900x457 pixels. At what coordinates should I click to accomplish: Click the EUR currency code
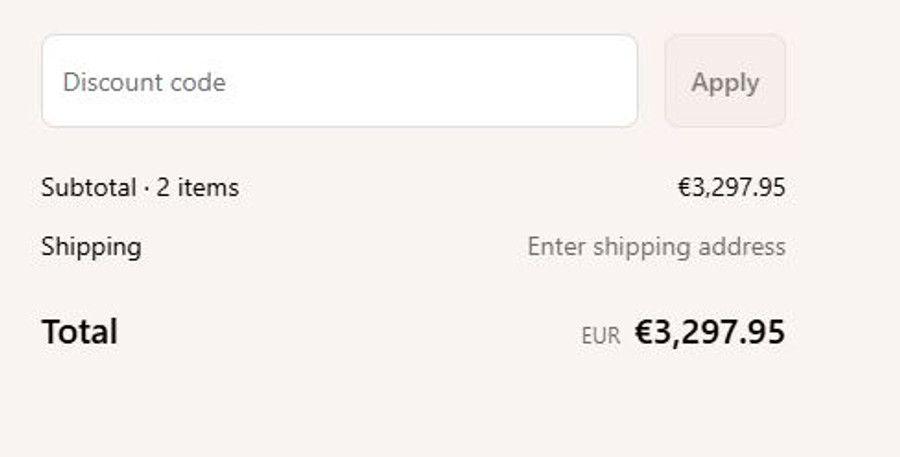[x=600, y=336]
